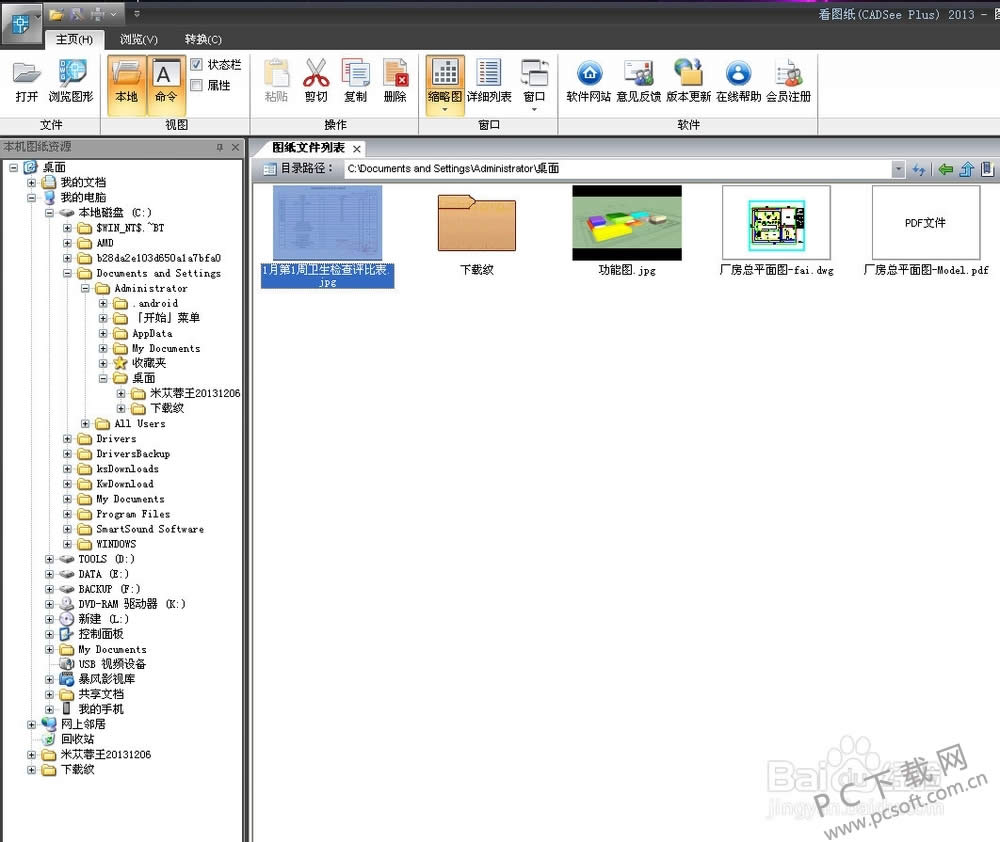This screenshot has width=1000, height=842.
Task: Click the refresh button beside path bar
Action: 919,169
